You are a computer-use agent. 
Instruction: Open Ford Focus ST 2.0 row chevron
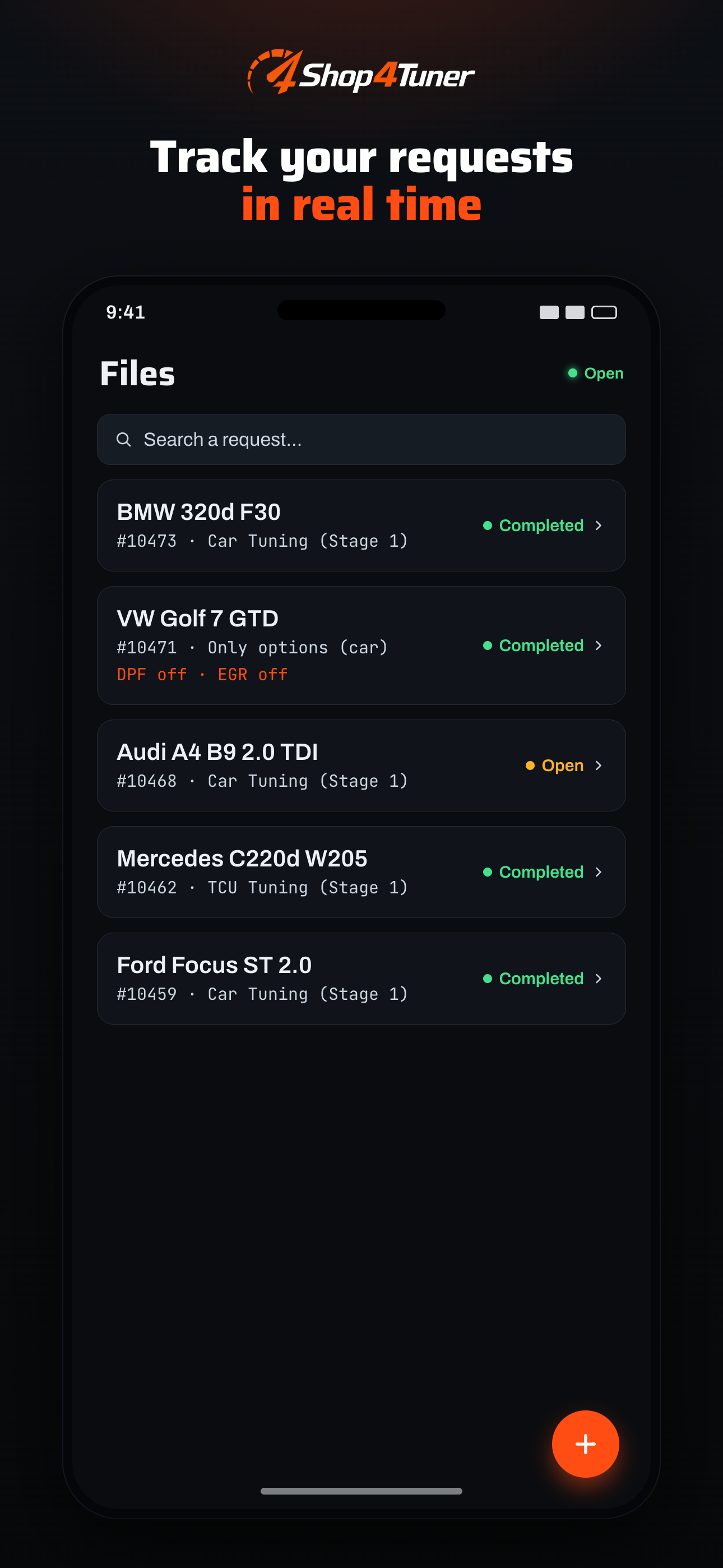click(x=598, y=978)
